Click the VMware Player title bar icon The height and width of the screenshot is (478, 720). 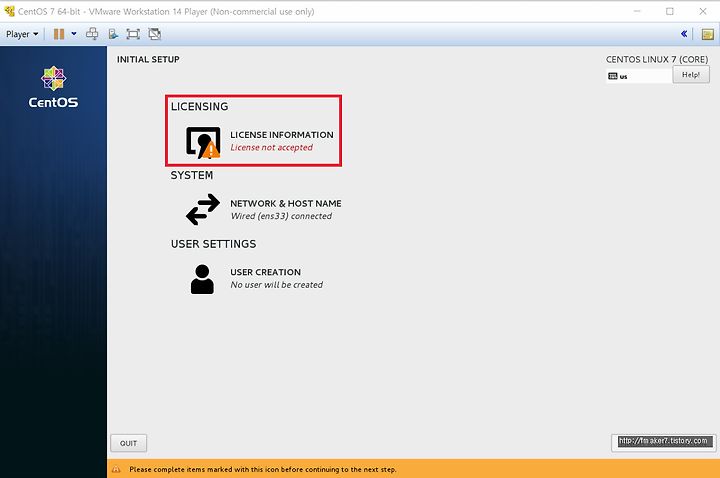coord(9,11)
